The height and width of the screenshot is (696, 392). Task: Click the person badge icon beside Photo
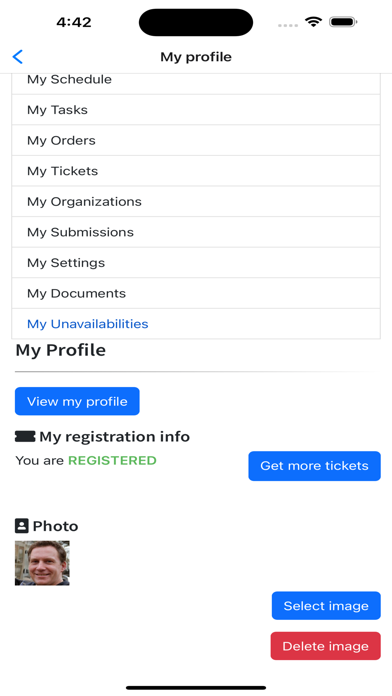tap(22, 526)
